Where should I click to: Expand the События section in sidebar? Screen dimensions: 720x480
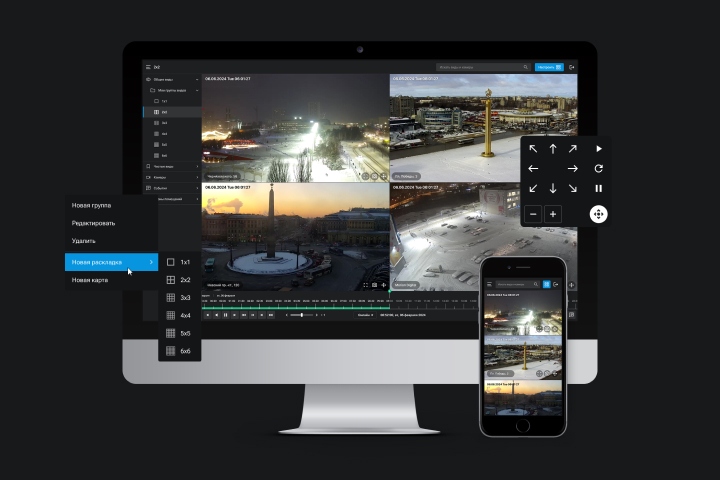172,188
